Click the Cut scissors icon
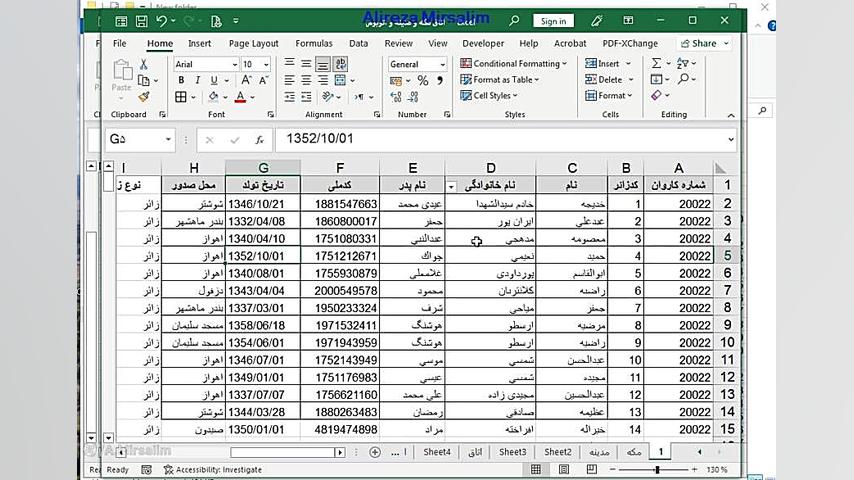Image resolution: width=854 pixels, height=480 pixels. [144, 65]
